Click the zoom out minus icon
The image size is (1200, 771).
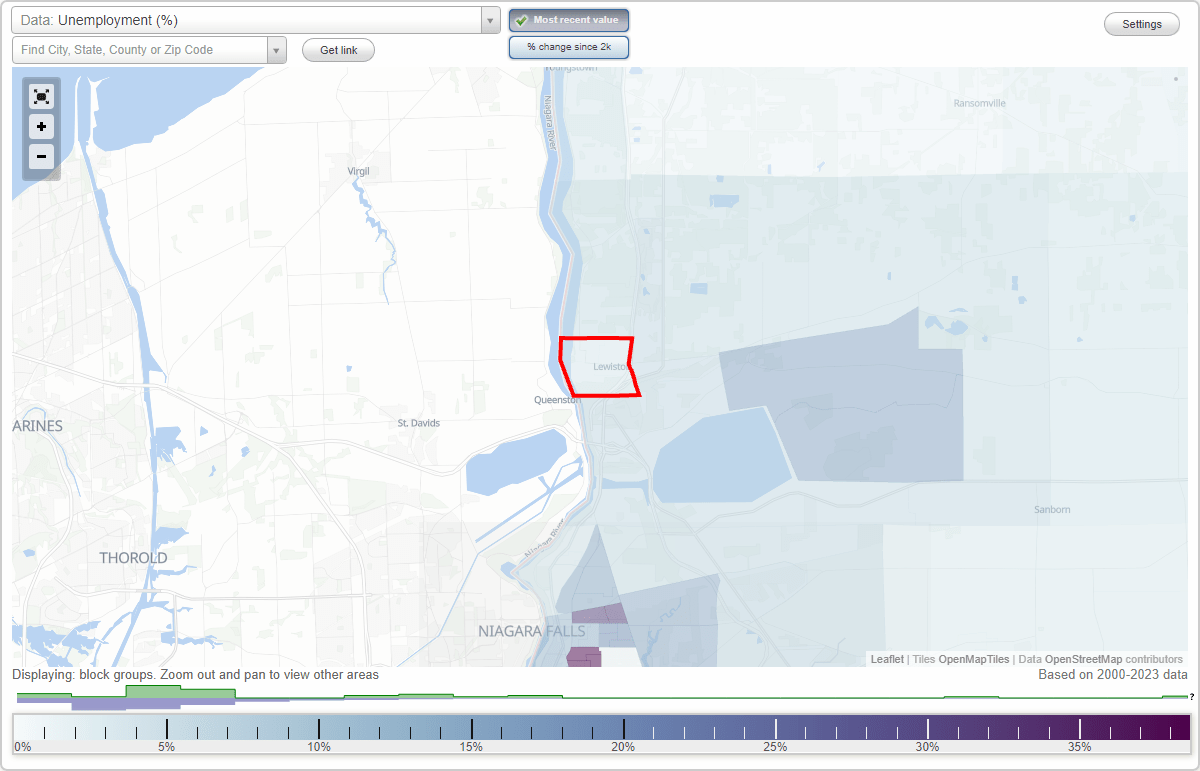point(41,157)
